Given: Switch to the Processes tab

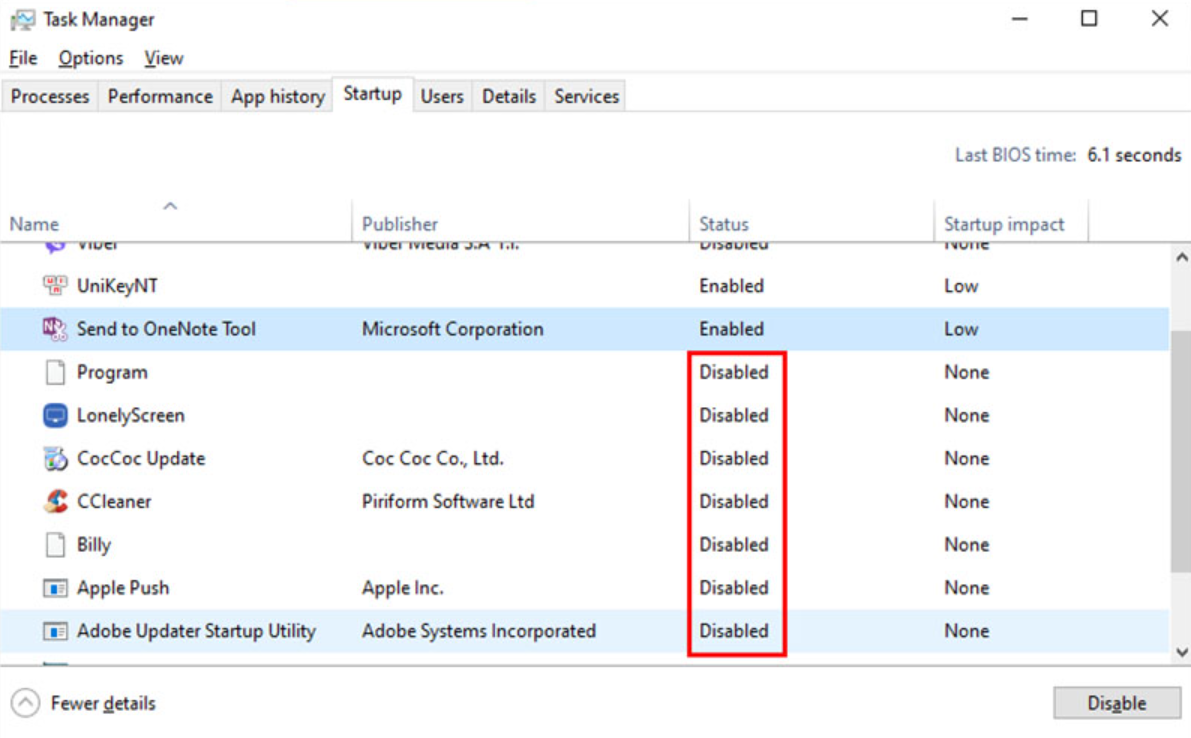Looking at the screenshot, I should (49, 96).
